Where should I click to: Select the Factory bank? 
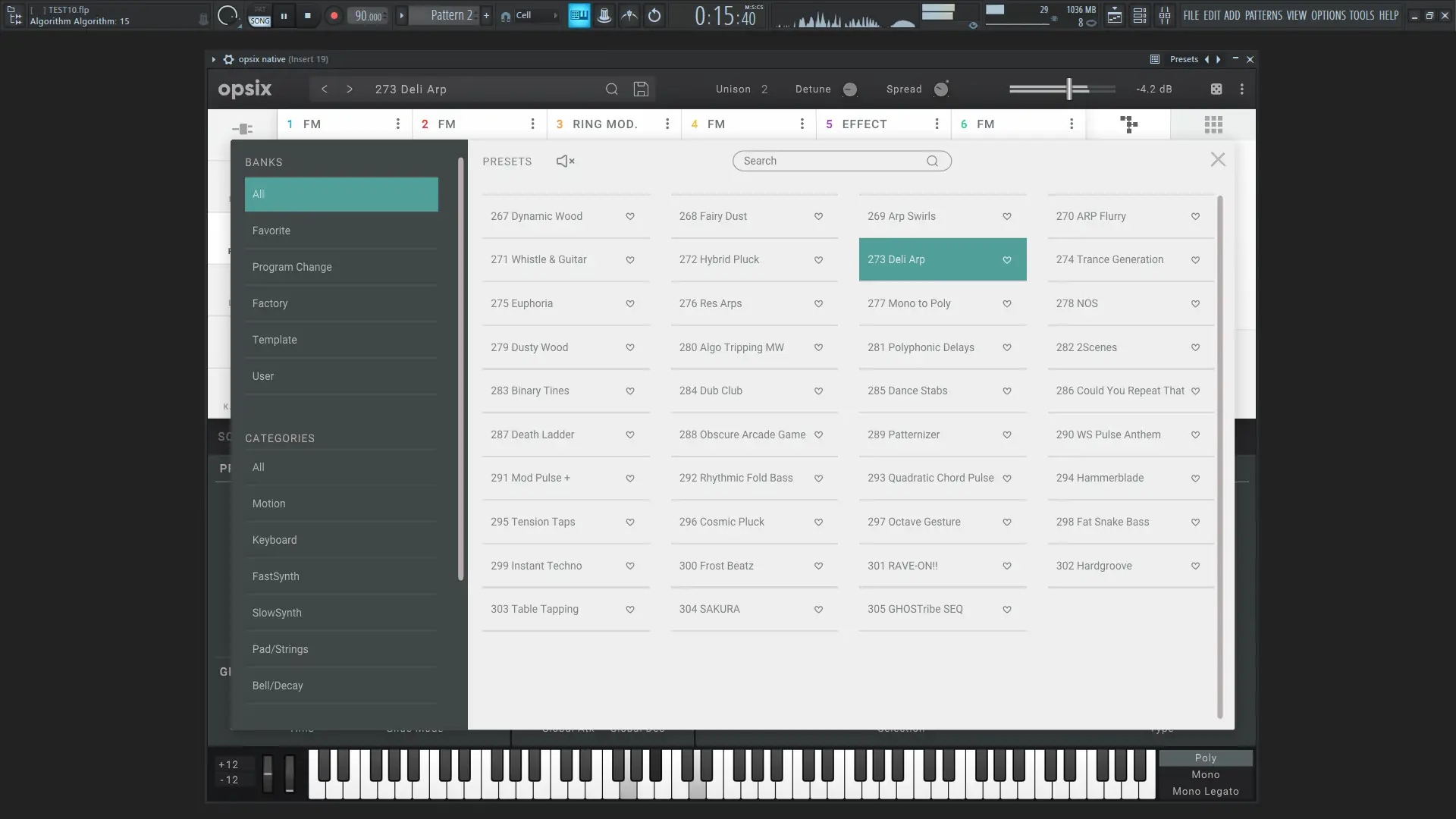(x=270, y=303)
